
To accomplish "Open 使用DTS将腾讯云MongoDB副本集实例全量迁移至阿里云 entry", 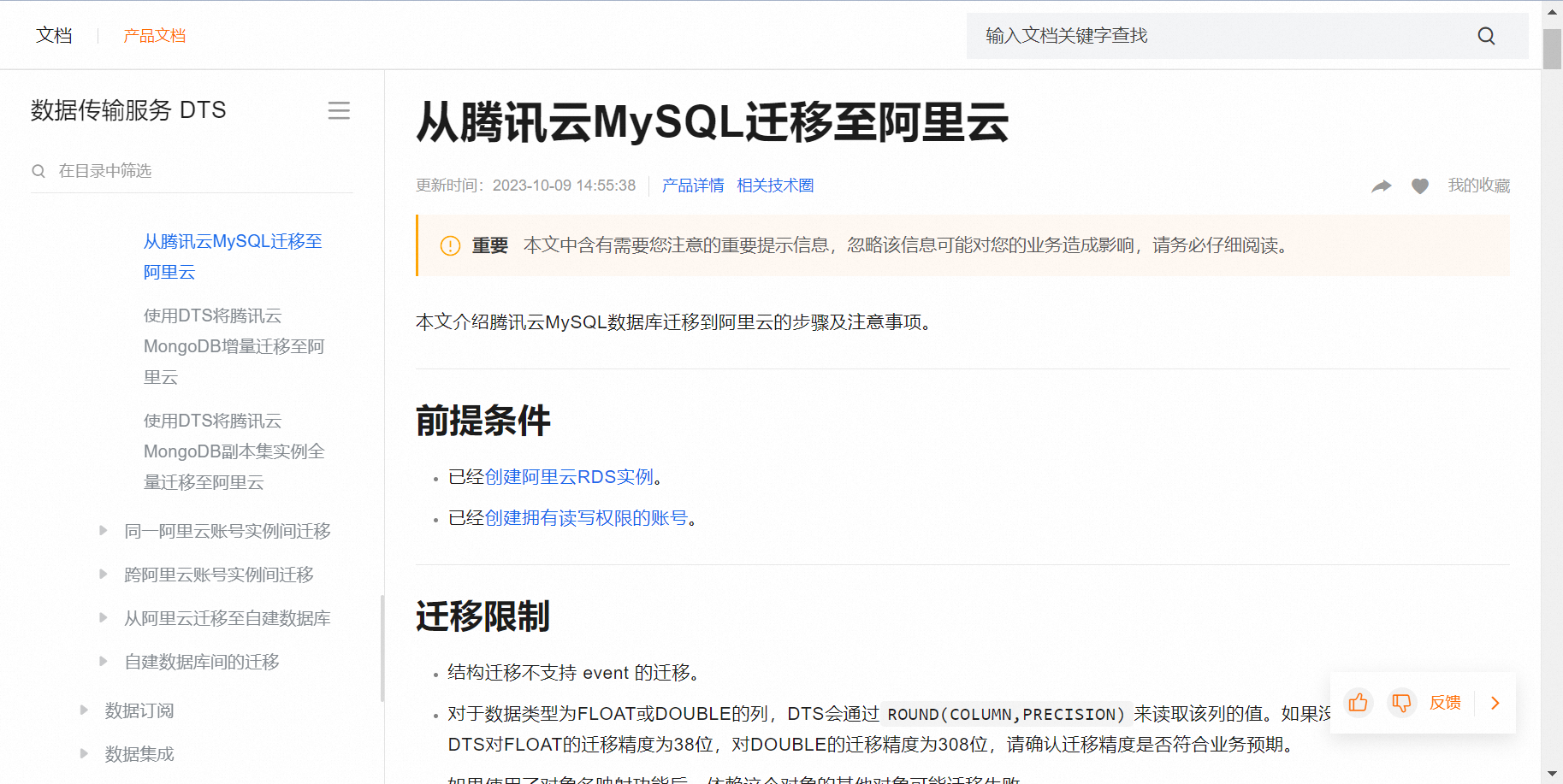I will tap(234, 451).
